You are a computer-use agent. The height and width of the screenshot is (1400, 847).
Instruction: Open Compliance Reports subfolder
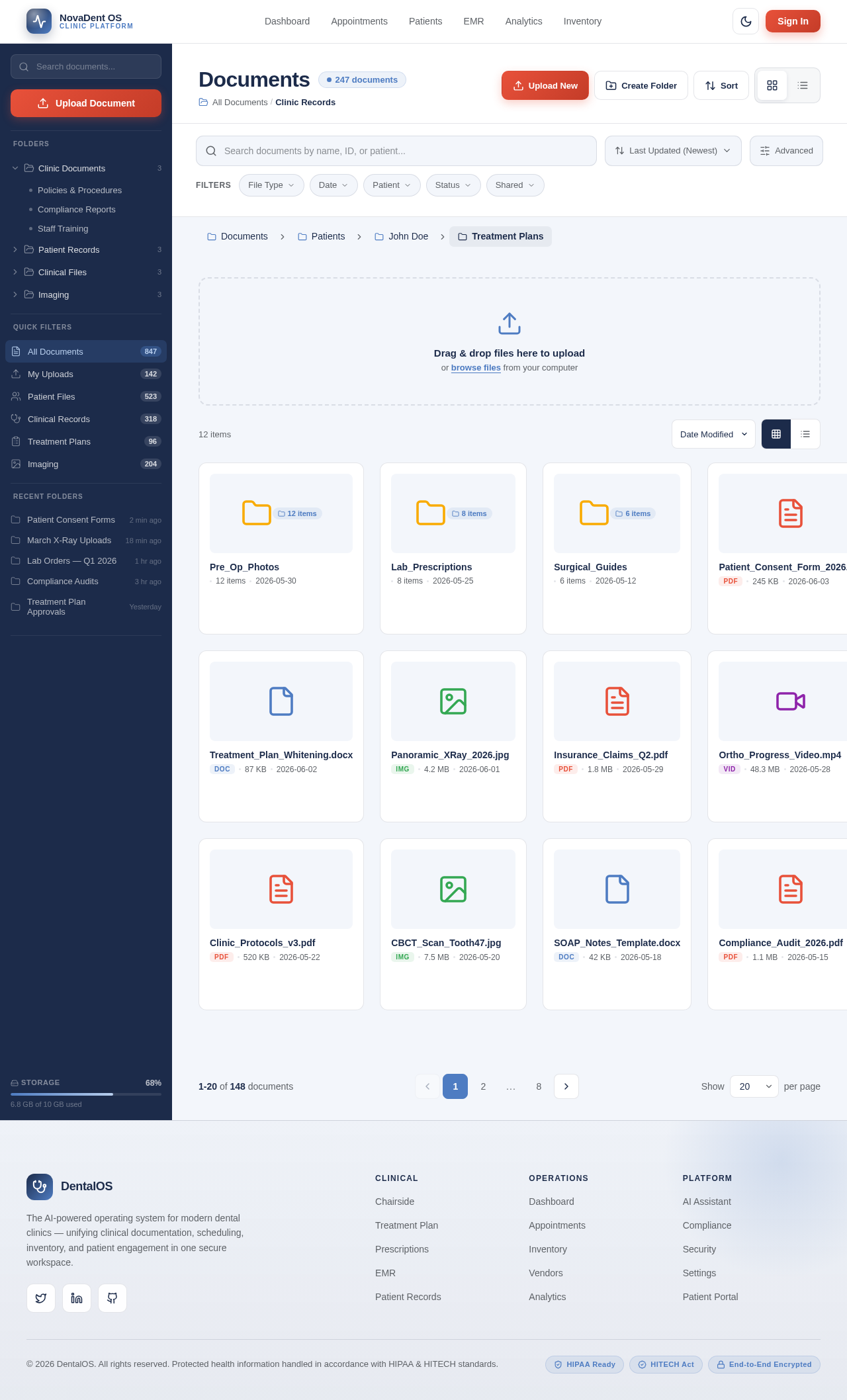click(77, 209)
